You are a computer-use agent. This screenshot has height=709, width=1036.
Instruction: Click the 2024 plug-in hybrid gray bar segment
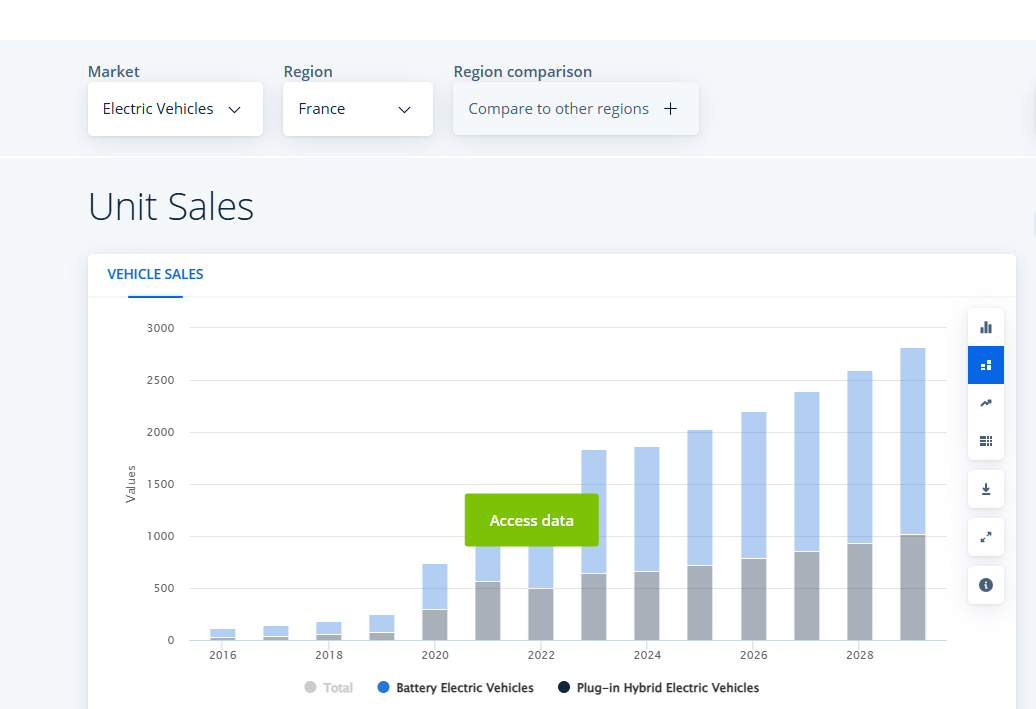tap(647, 606)
